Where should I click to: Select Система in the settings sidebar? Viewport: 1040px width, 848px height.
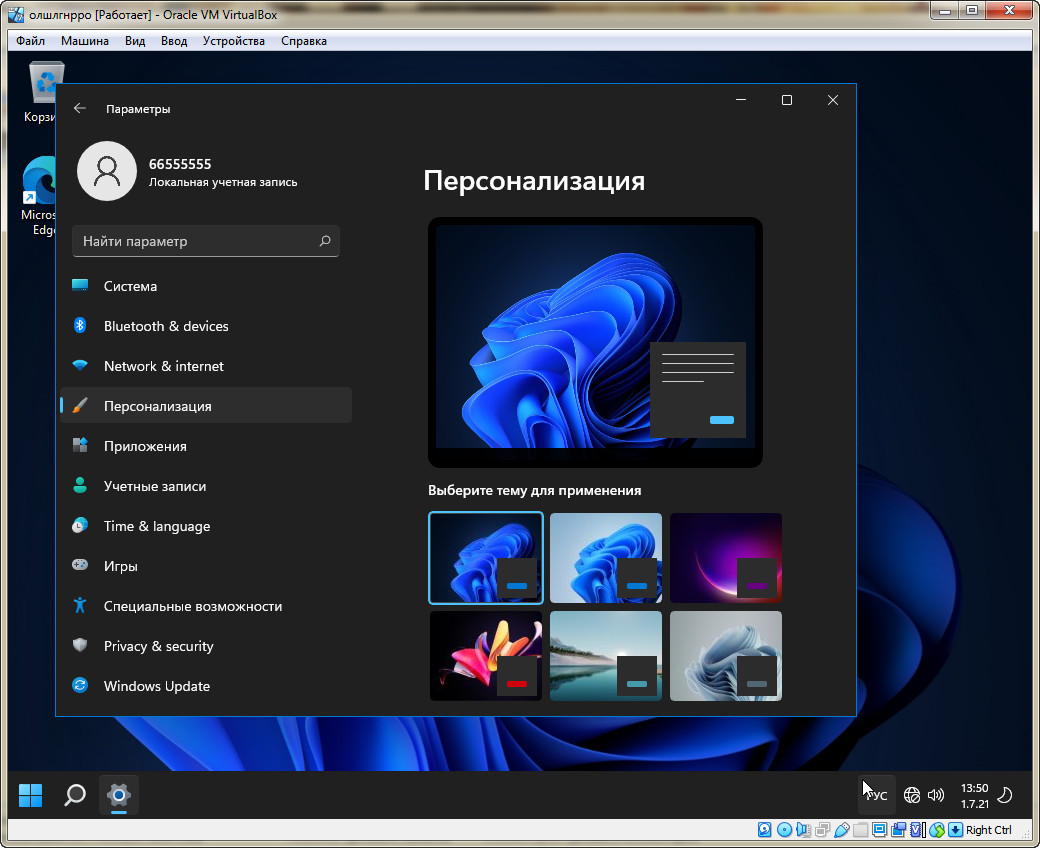tap(130, 286)
